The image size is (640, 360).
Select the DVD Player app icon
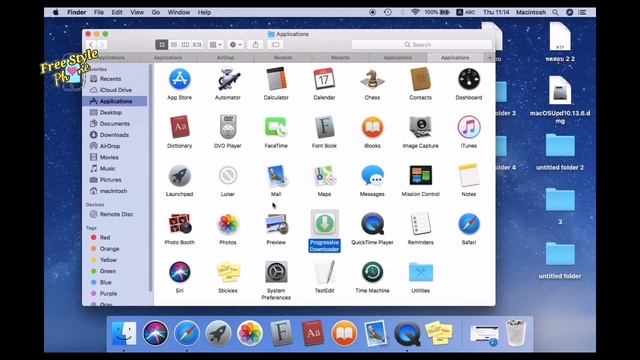[228, 127]
